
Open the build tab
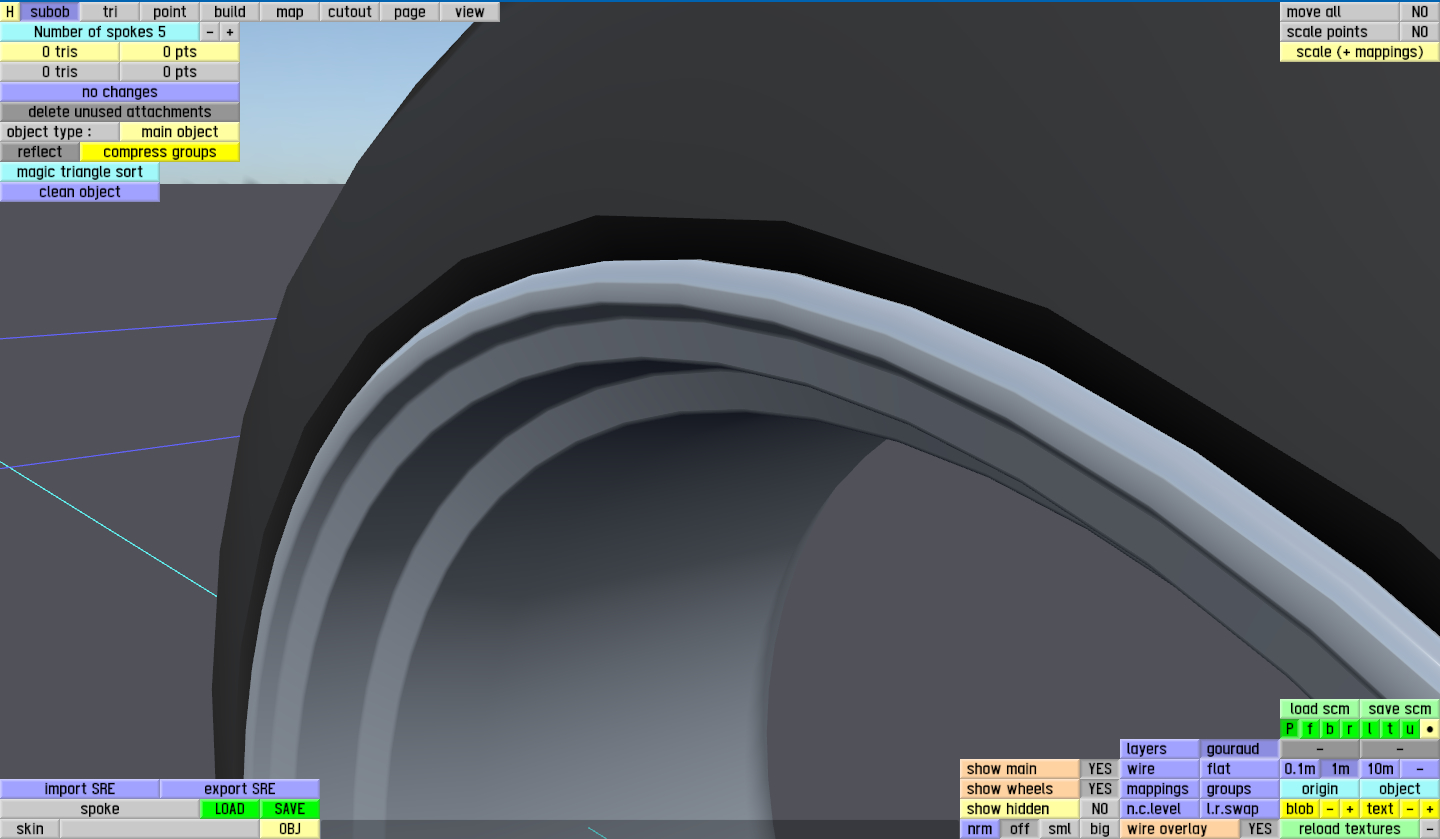click(x=230, y=12)
